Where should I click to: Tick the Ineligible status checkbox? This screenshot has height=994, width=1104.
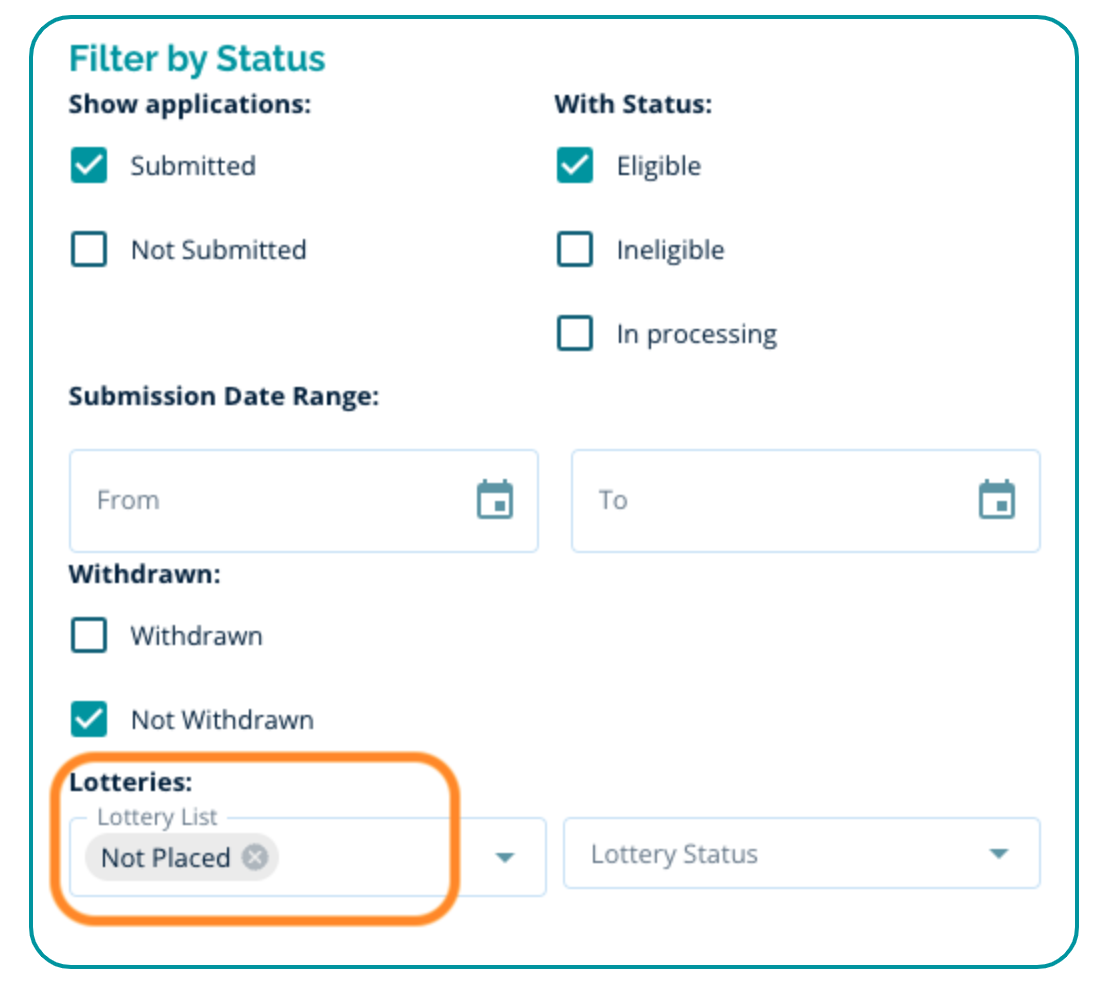pos(575,249)
